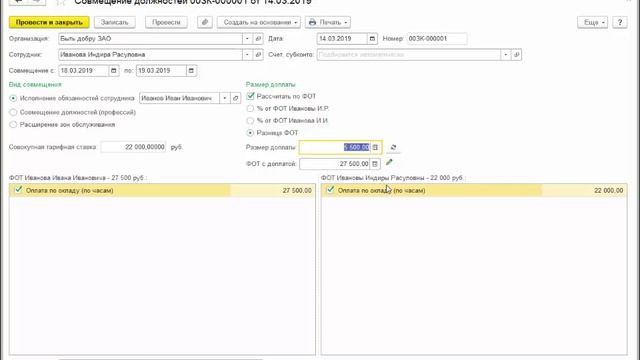Open Создать на основании dropdown
This screenshot has width=640, height=360.
coord(259,22)
